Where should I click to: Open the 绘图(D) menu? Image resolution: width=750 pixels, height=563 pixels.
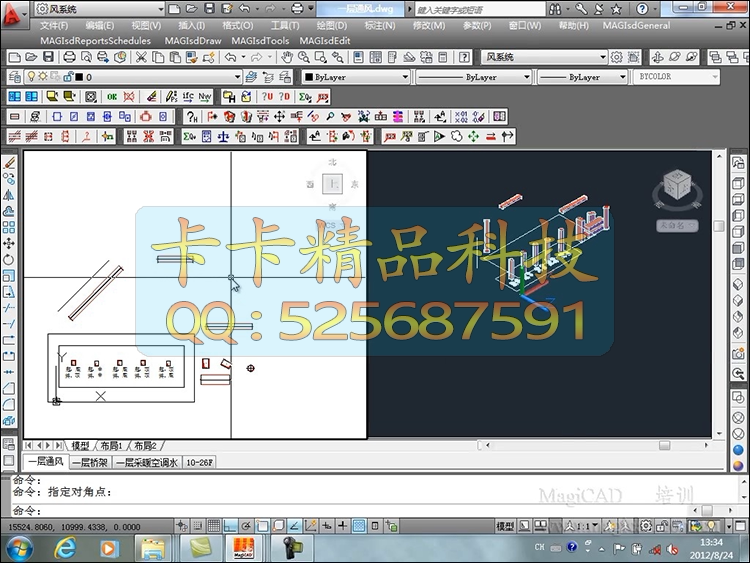click(331, 25)
